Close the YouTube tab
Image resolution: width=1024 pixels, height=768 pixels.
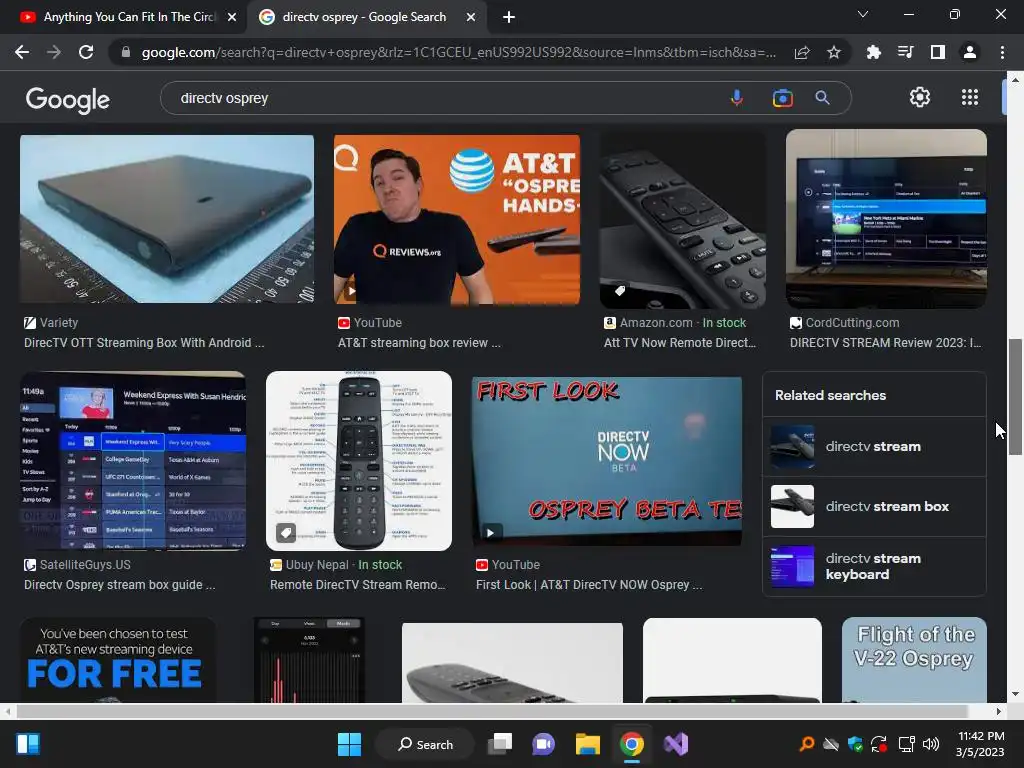[x=232, y=17]
